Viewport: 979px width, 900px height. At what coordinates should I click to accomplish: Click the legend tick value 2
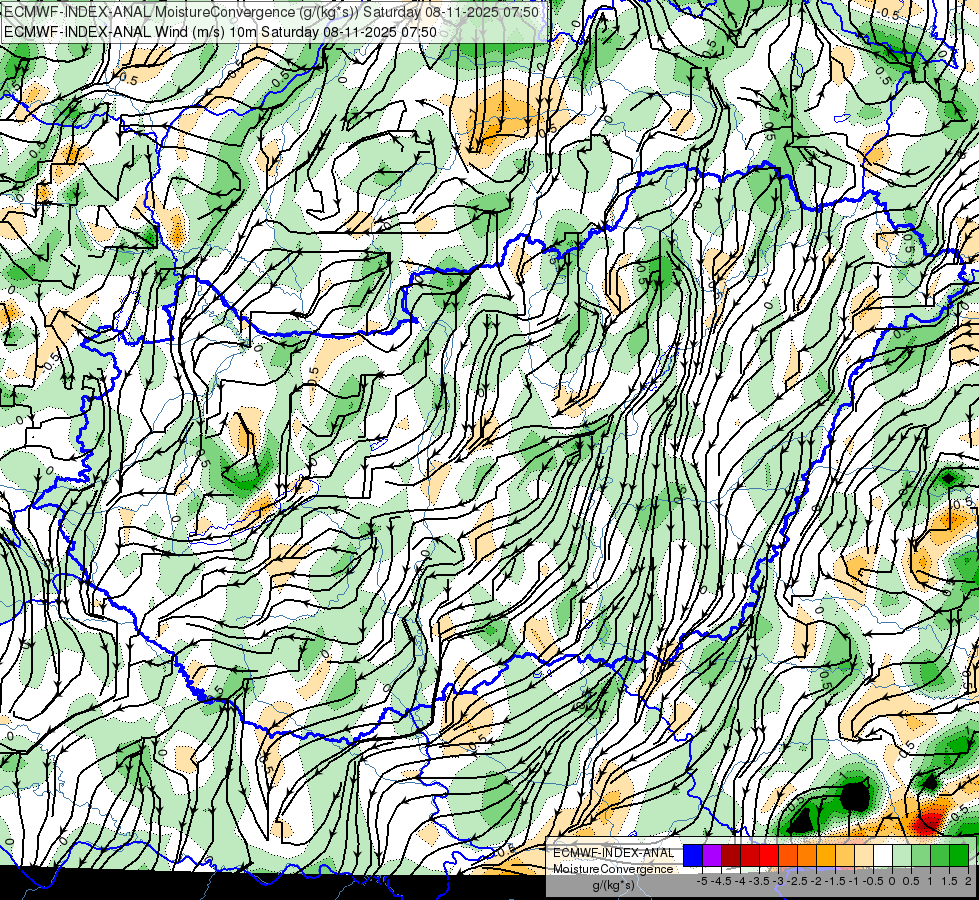968,881
